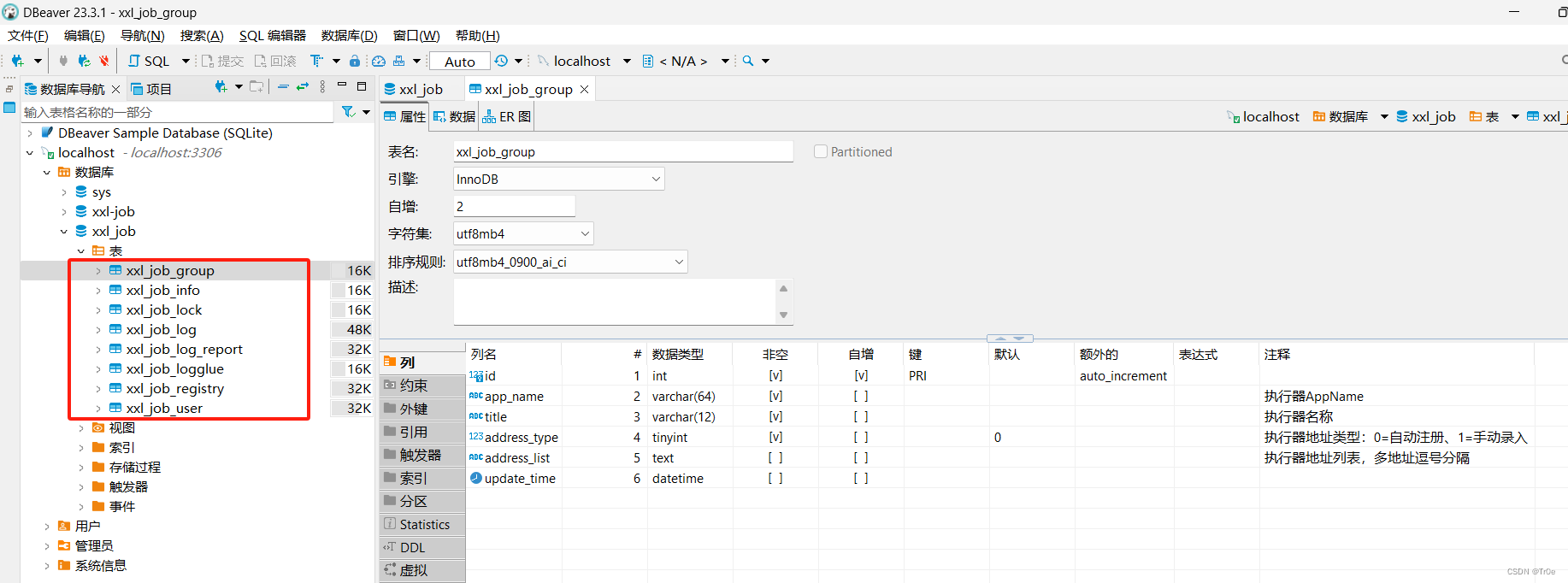Expand the 用户 users node

[x=47, y=526]
